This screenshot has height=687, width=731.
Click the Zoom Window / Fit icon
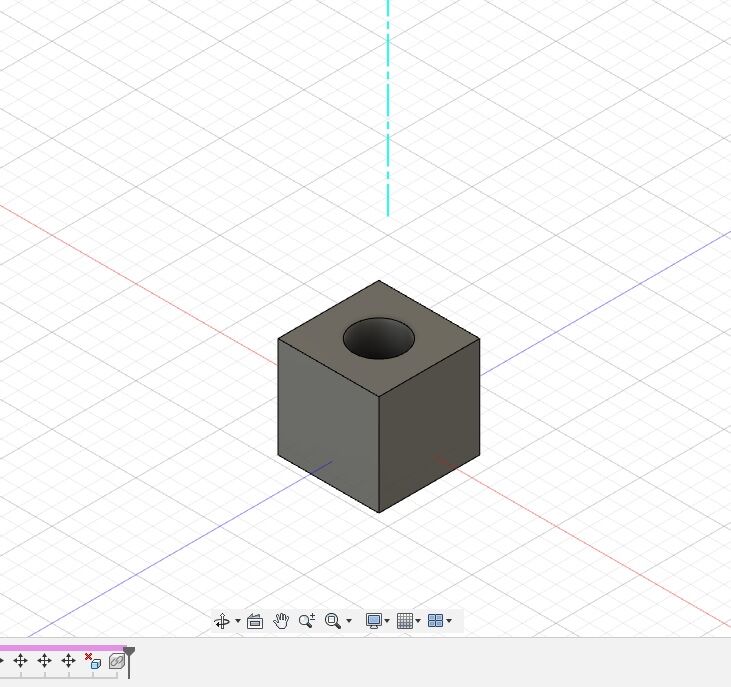point(333,621)
